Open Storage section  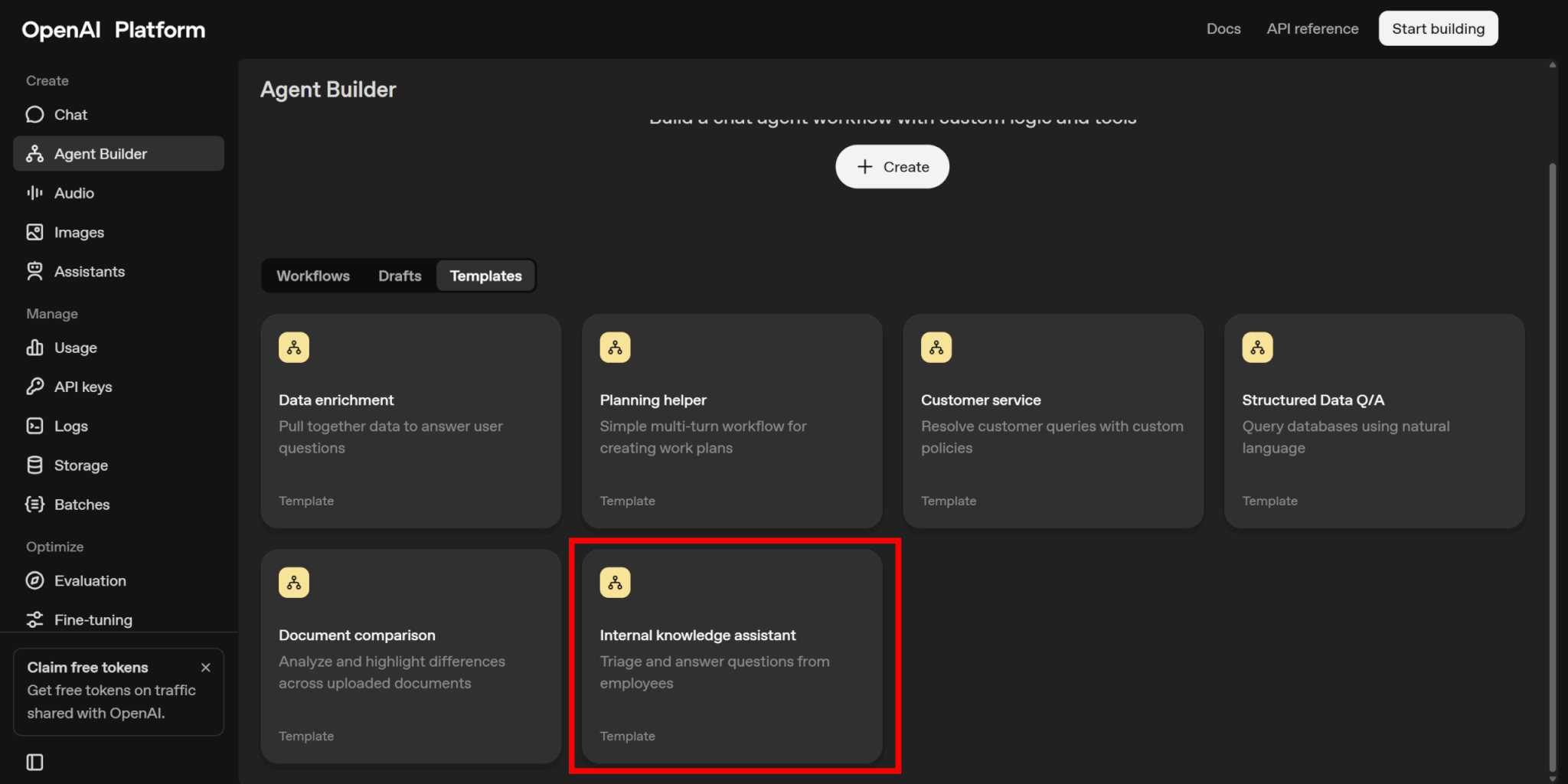click(x=80, y=465)
